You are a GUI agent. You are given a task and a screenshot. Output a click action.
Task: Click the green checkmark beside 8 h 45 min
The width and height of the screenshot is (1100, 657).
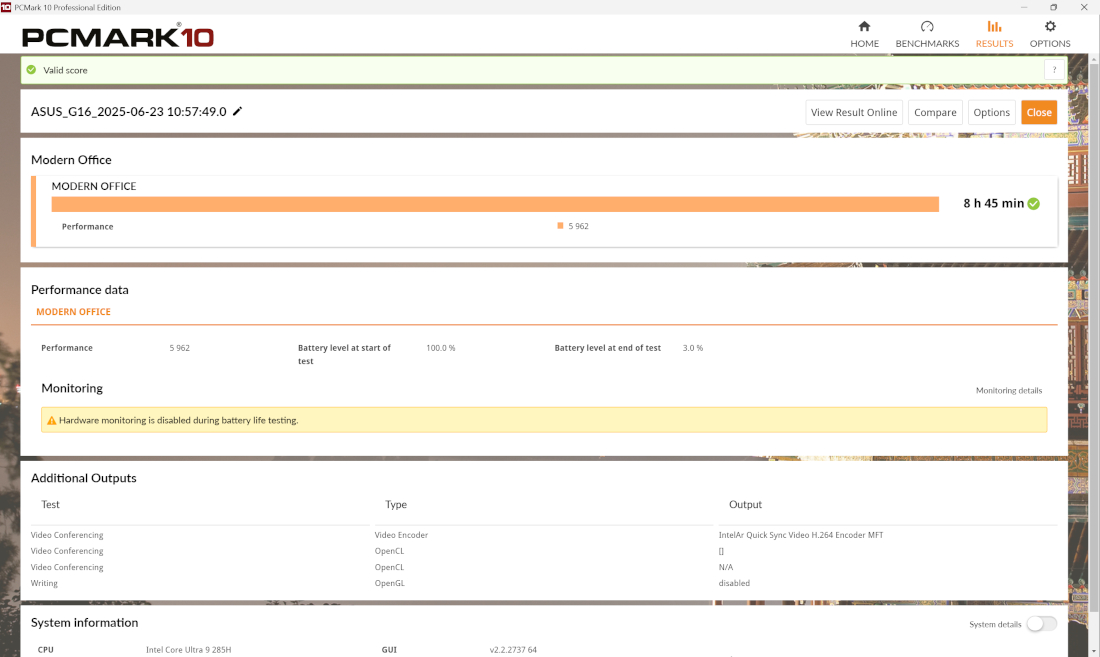pos(1034,203)
